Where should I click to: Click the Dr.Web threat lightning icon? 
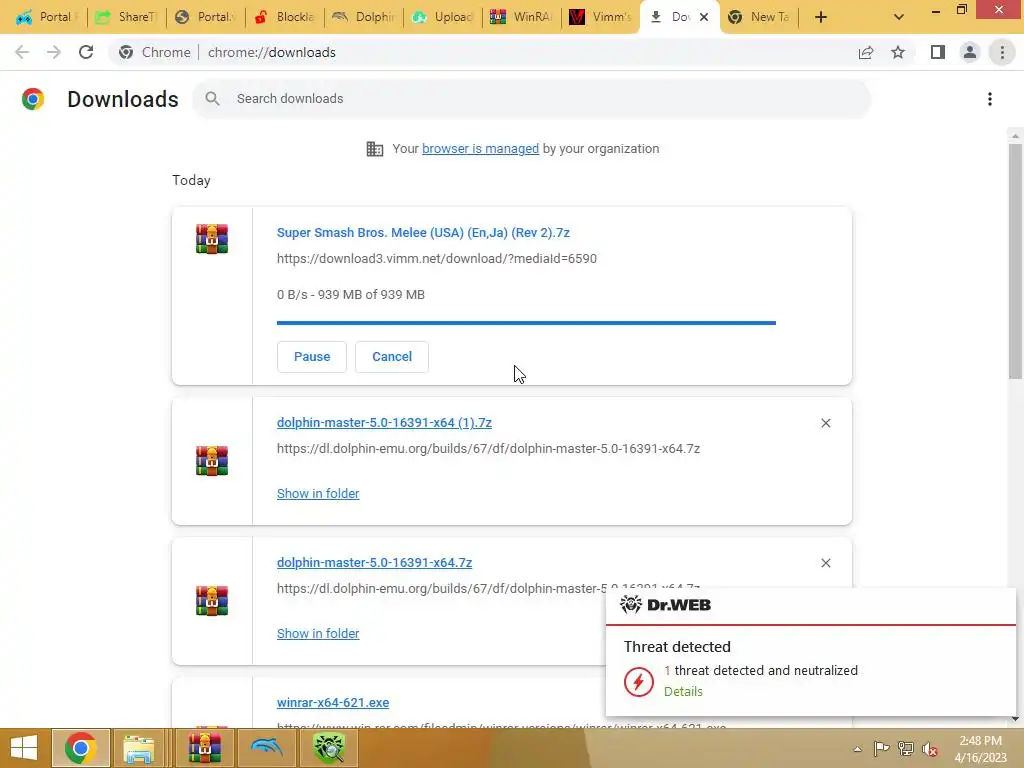639,682
